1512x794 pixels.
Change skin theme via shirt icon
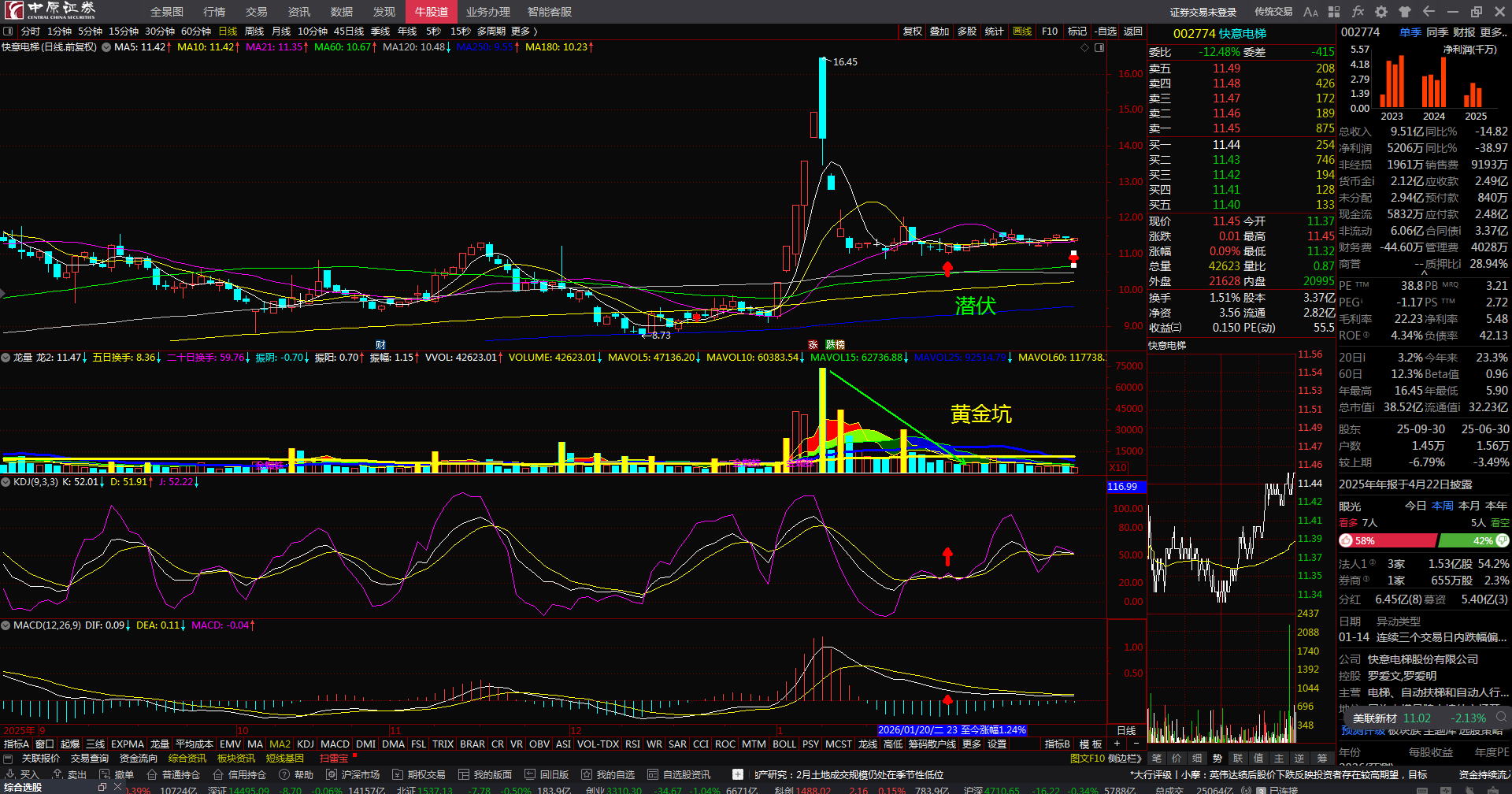(1405, 12)
